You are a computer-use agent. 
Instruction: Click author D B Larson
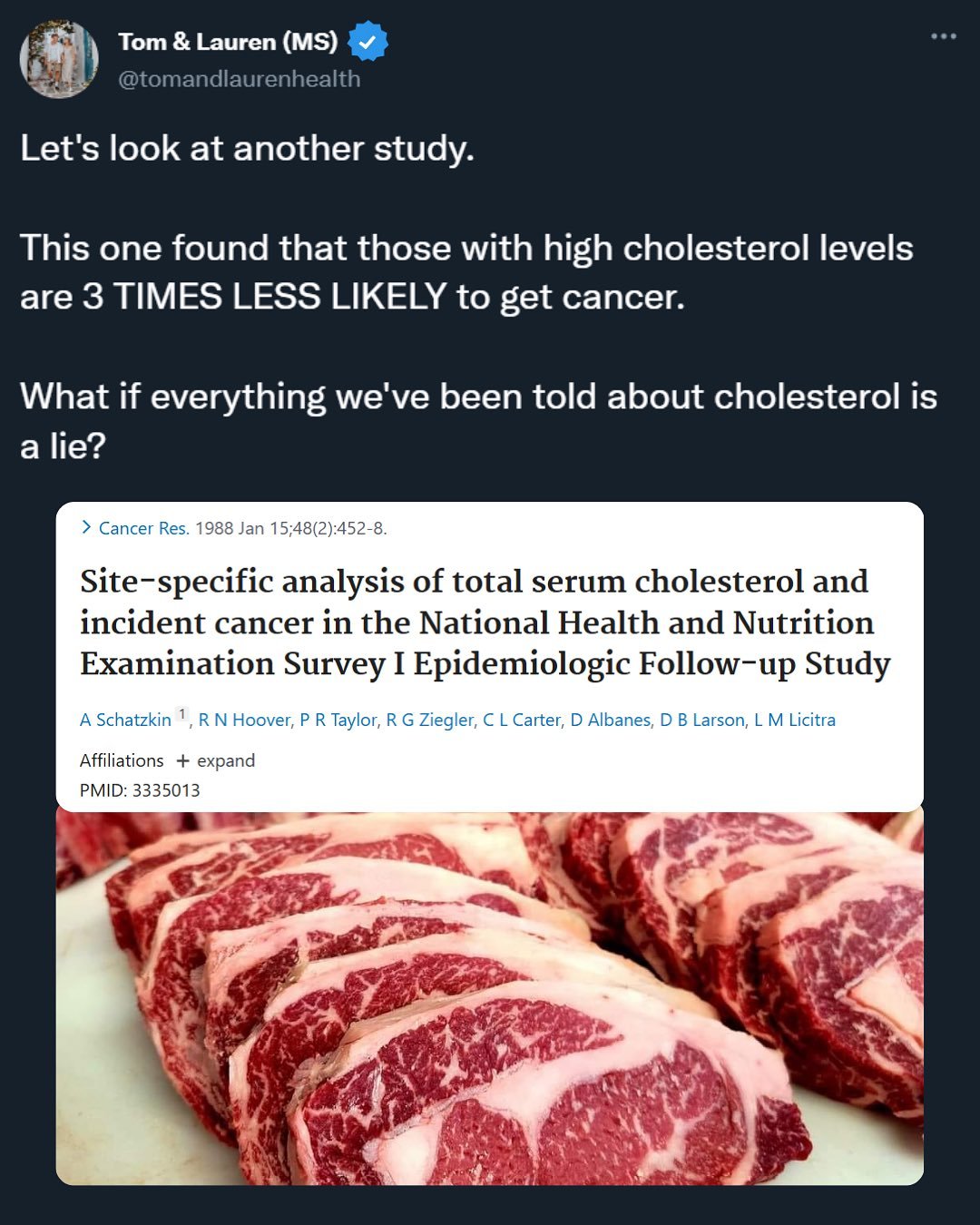(x=701, y=720)
